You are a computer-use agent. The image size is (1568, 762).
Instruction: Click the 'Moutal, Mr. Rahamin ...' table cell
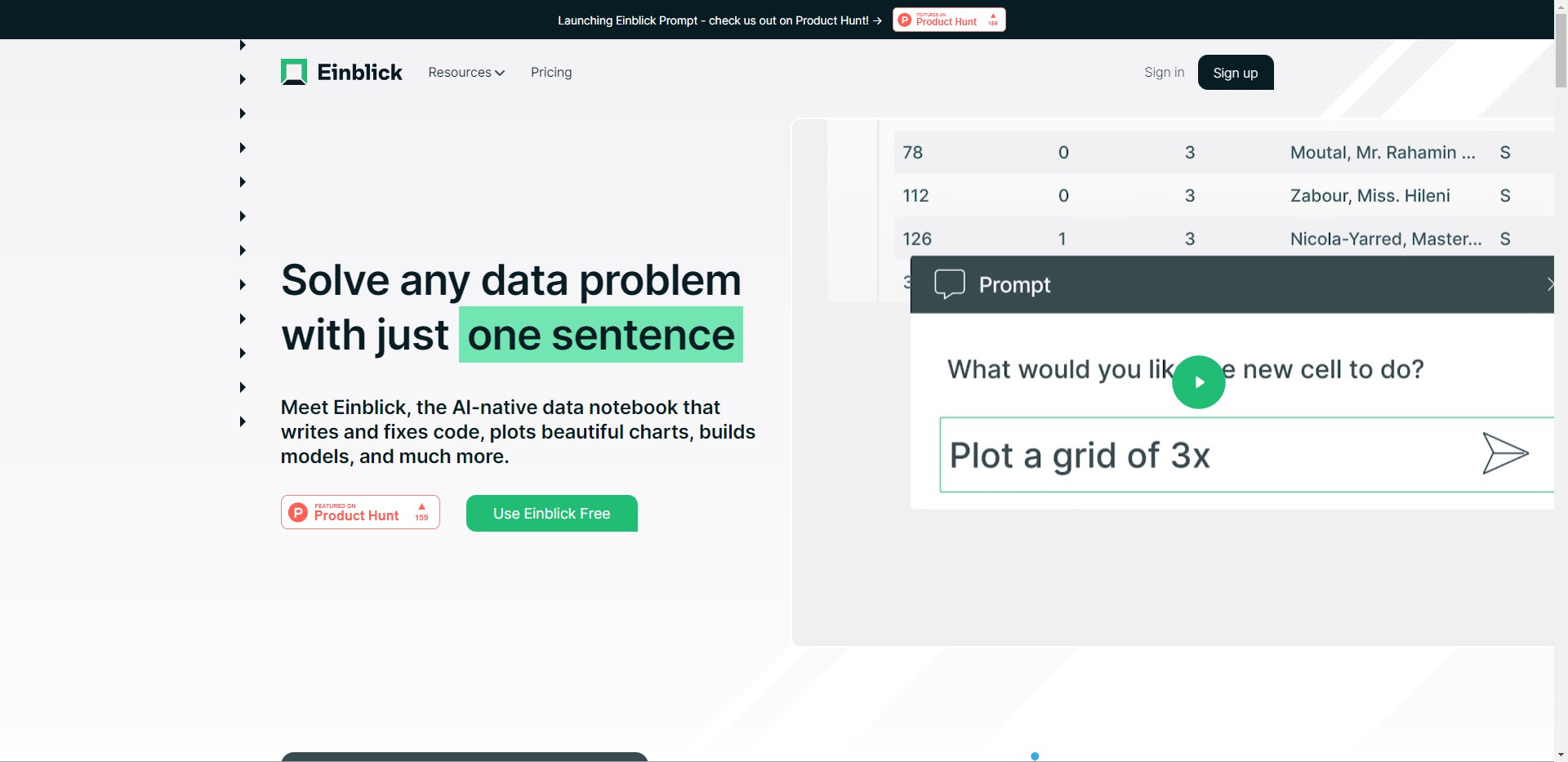pyautogui.click(x=1383, y=153)
